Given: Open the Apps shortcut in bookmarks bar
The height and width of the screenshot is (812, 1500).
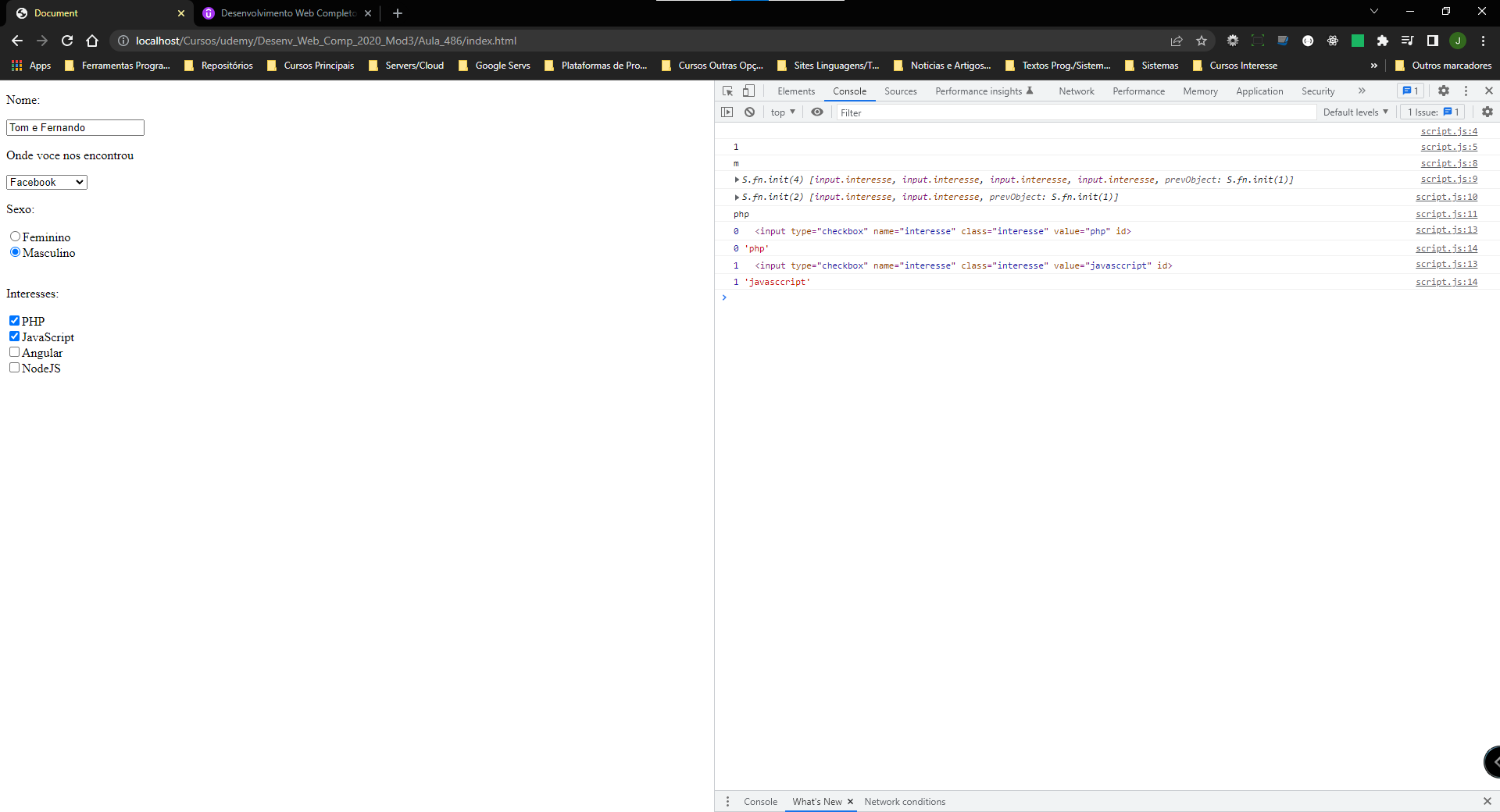Looking at the screenshot, I should click(31, 66).
